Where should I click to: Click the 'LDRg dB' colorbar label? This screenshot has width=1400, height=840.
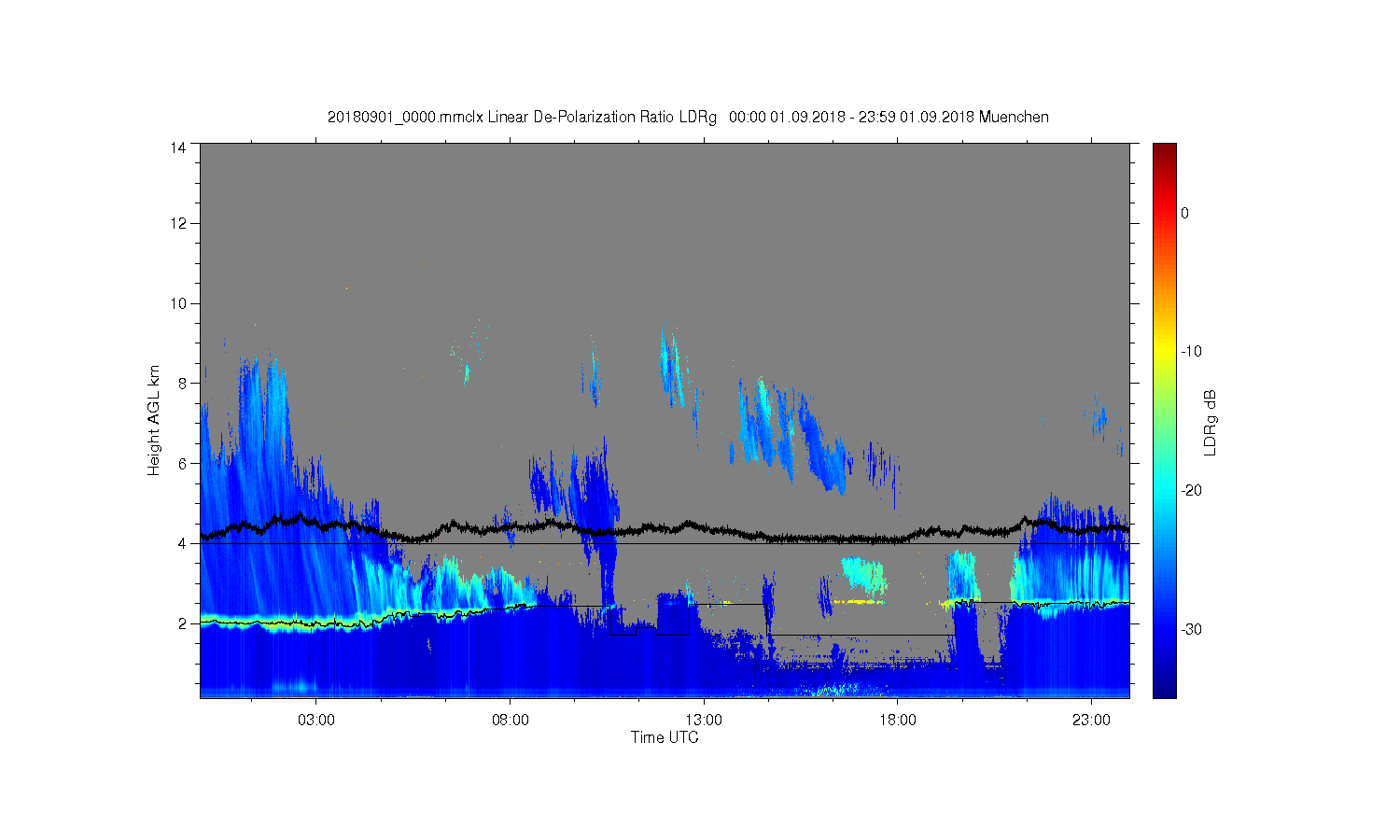(1211, 422)
